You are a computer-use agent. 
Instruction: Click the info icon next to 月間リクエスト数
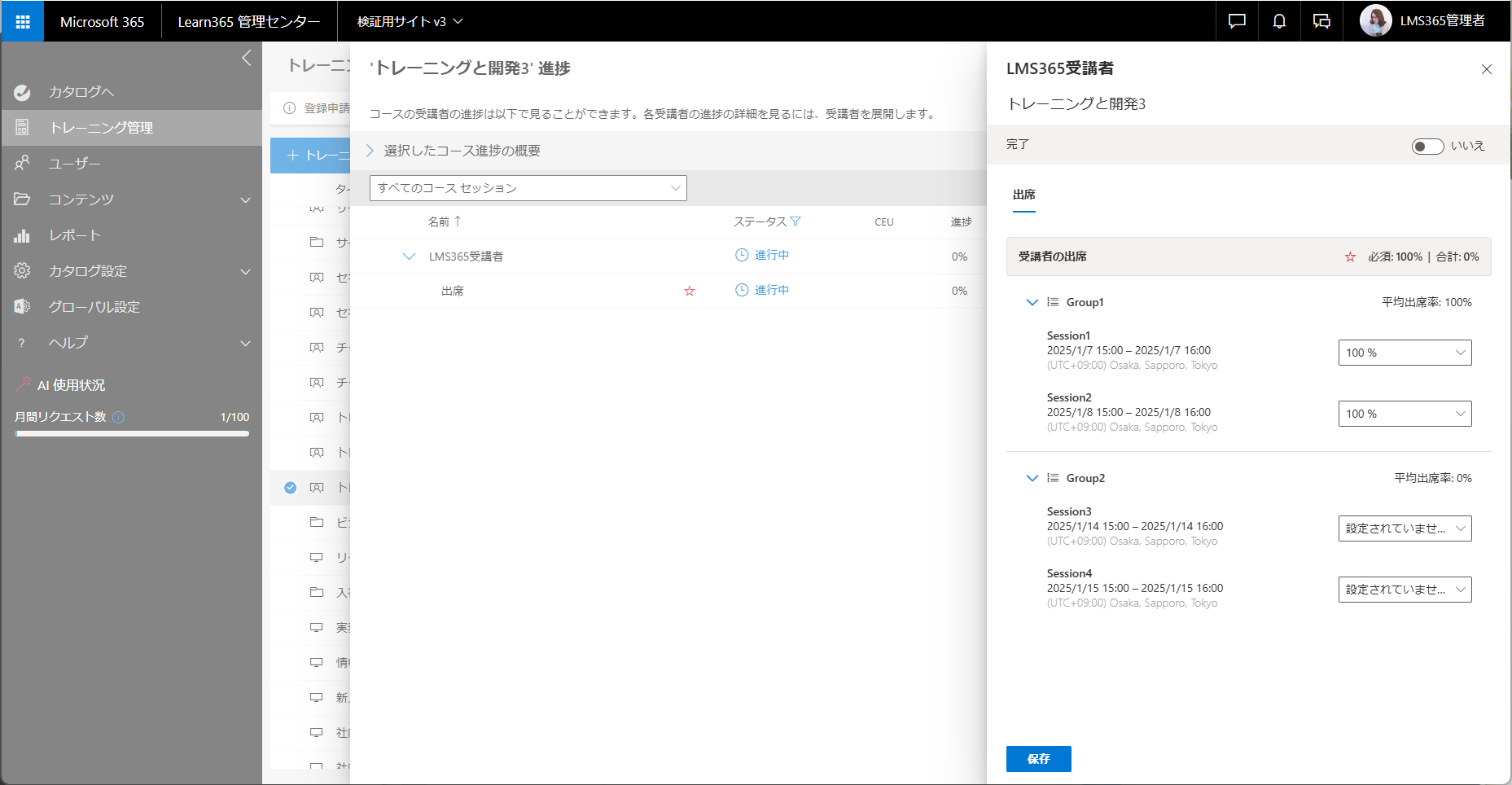click(x=119, y=417)
